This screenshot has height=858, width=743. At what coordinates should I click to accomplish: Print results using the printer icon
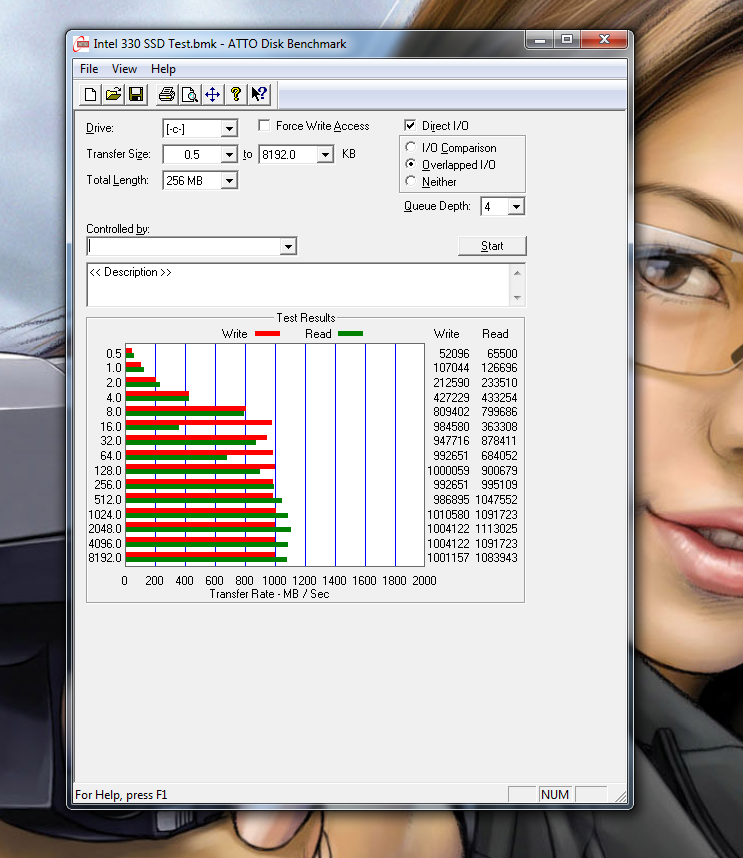[x=166, y=95]
